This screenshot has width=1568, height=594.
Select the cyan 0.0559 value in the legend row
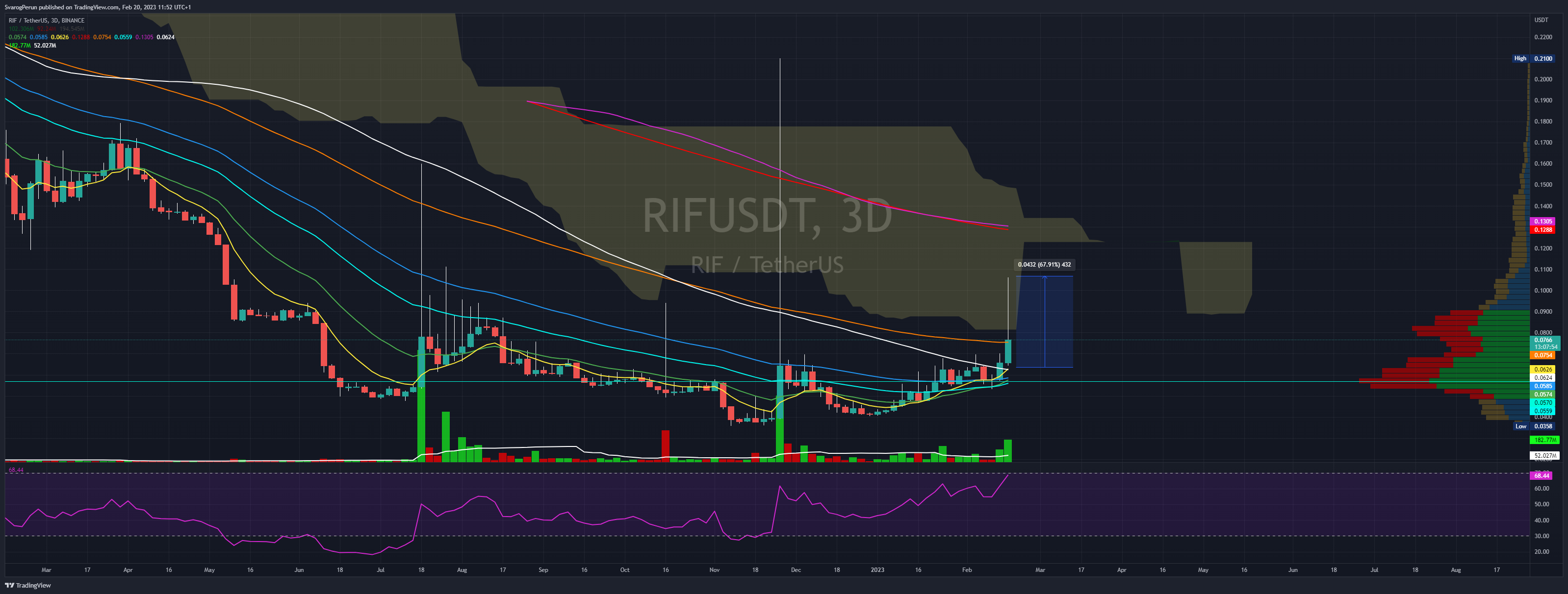[x=124, y=37]
